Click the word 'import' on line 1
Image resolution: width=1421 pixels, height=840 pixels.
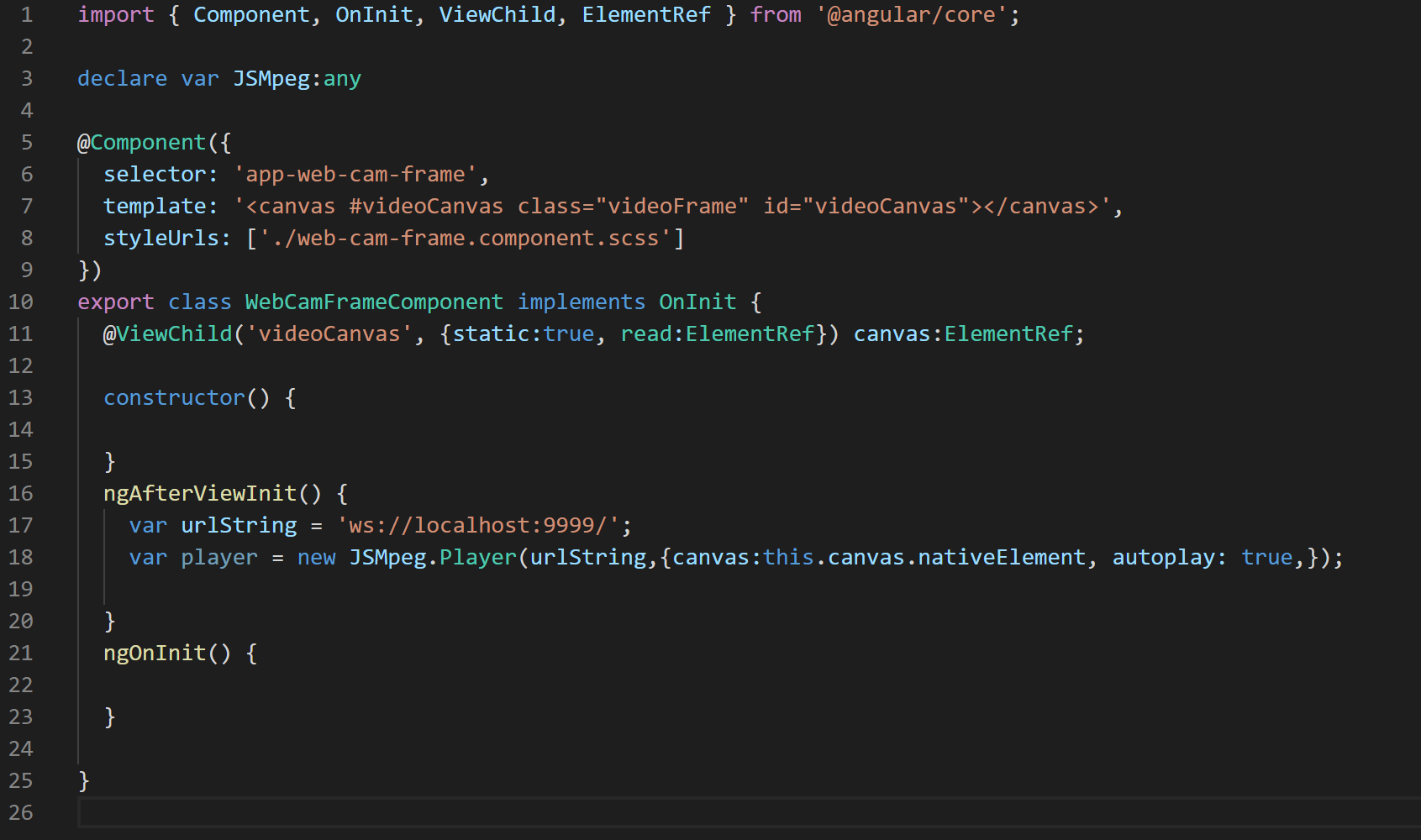(x=116, y=15)
